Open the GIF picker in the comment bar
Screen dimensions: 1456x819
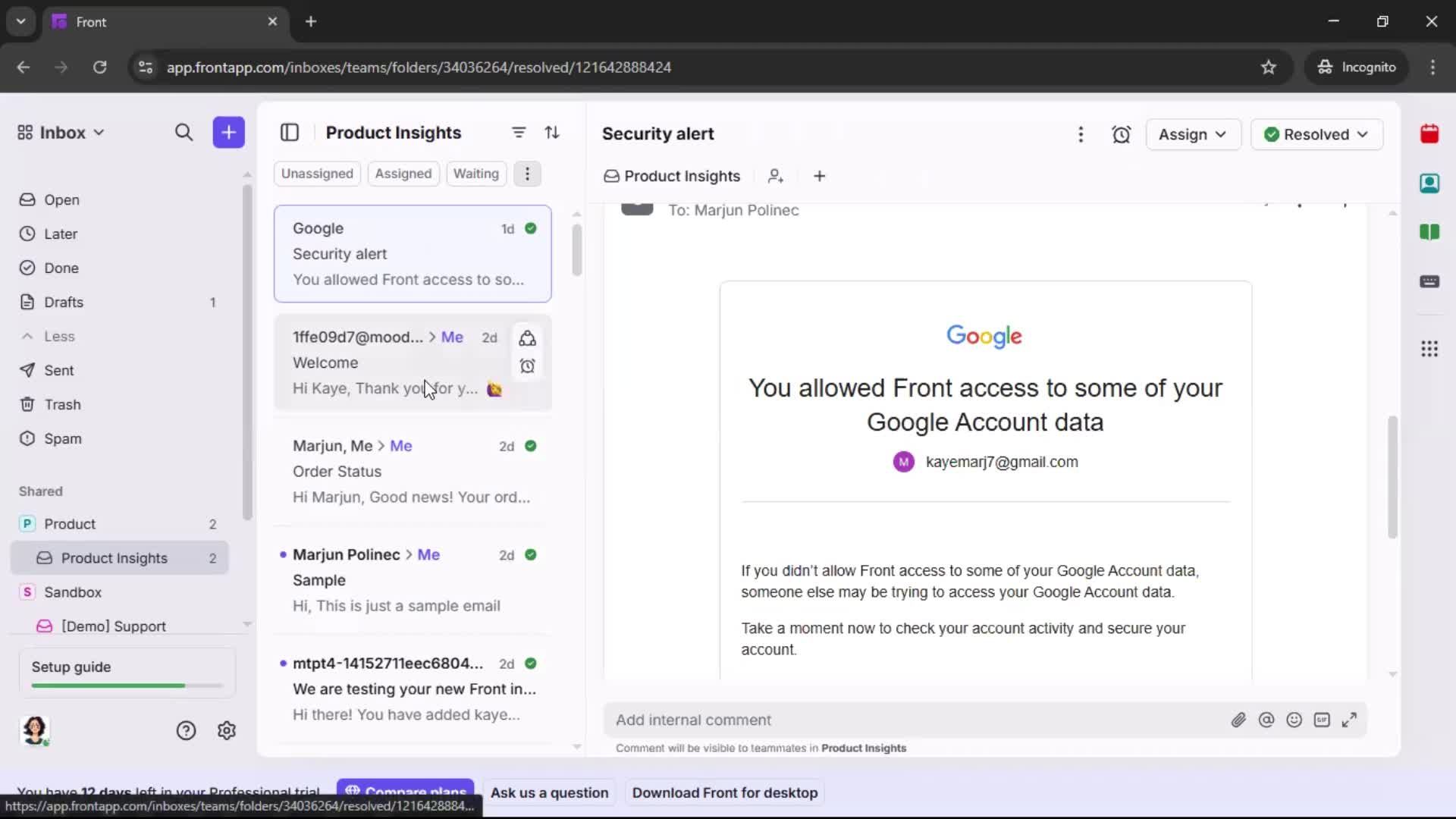1323,720
